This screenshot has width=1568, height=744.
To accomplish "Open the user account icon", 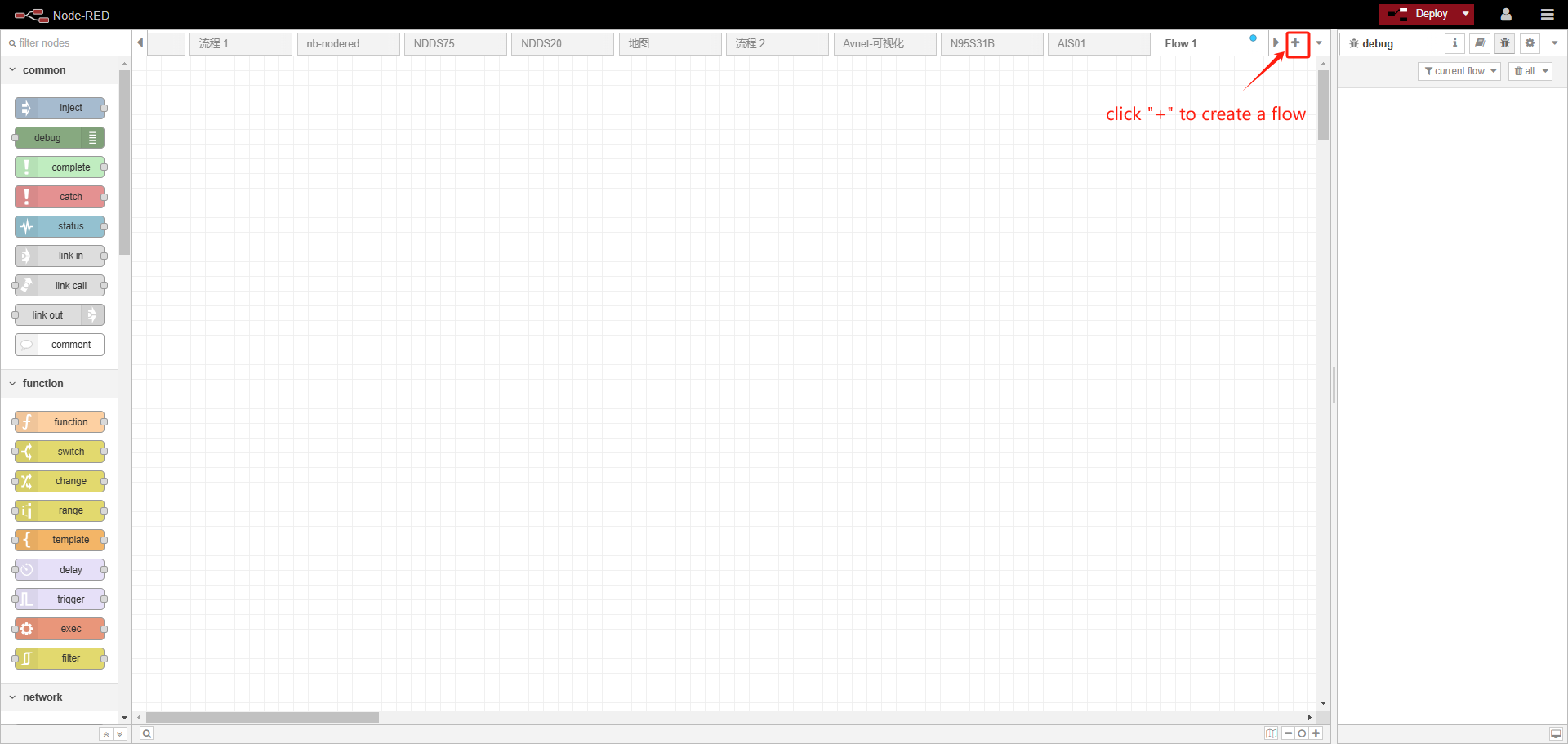I will (x=1506, y=15).
